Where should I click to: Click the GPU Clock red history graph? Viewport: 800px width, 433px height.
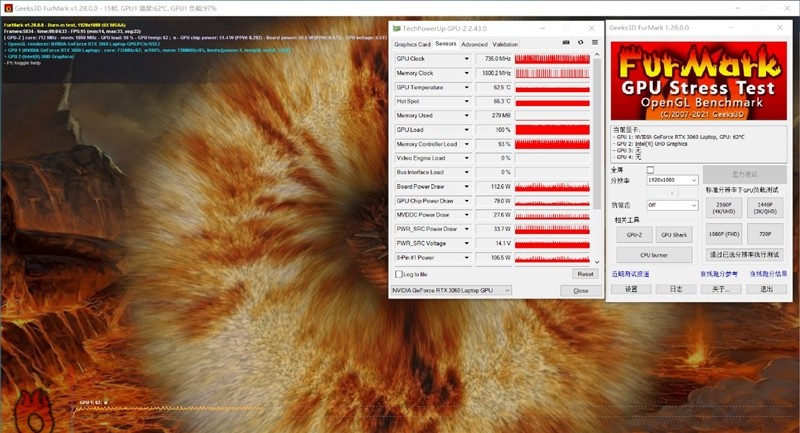point(552,59)
